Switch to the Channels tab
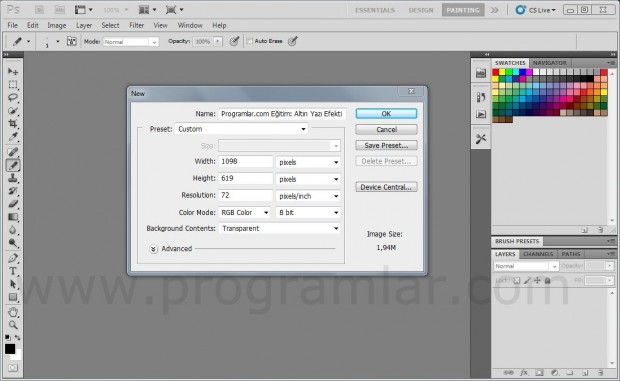 click(538, 254)
